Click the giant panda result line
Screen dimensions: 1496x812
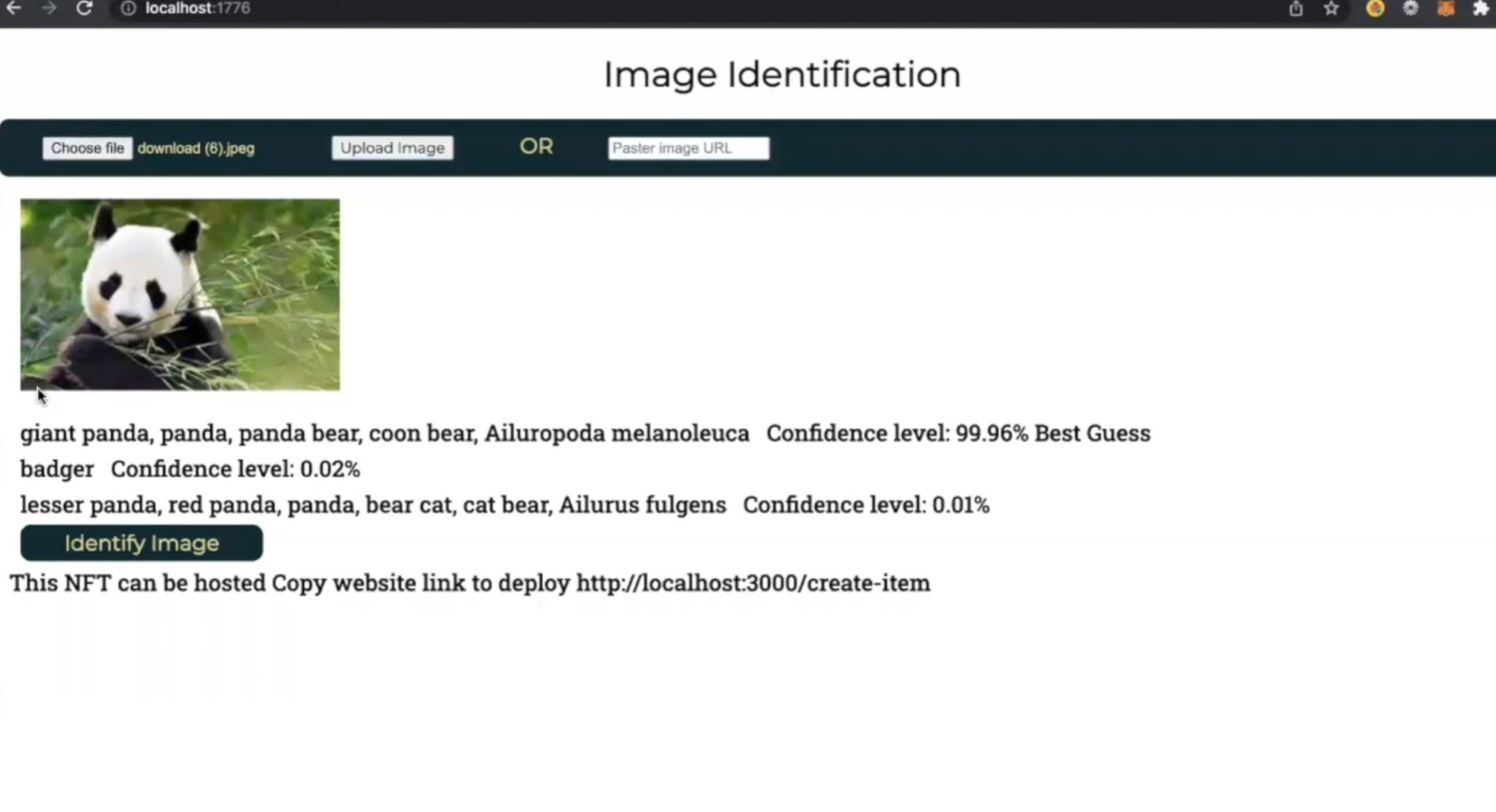click(x=384, y=434)
